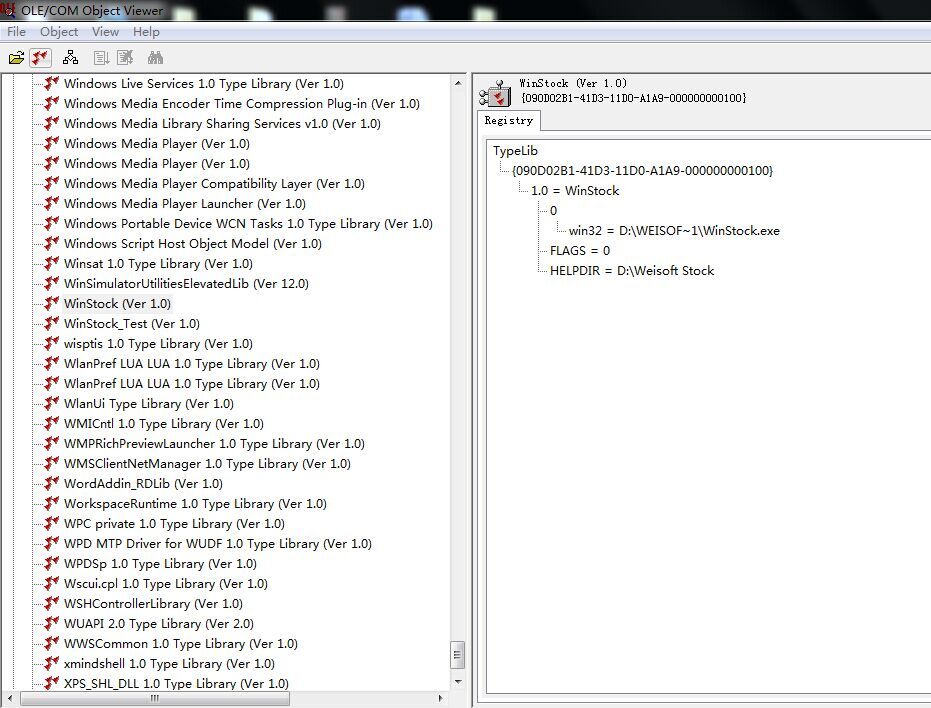Select xmindshell 1.0 Type Library entry
Viewport: 931px width, 708px height.
169,663
